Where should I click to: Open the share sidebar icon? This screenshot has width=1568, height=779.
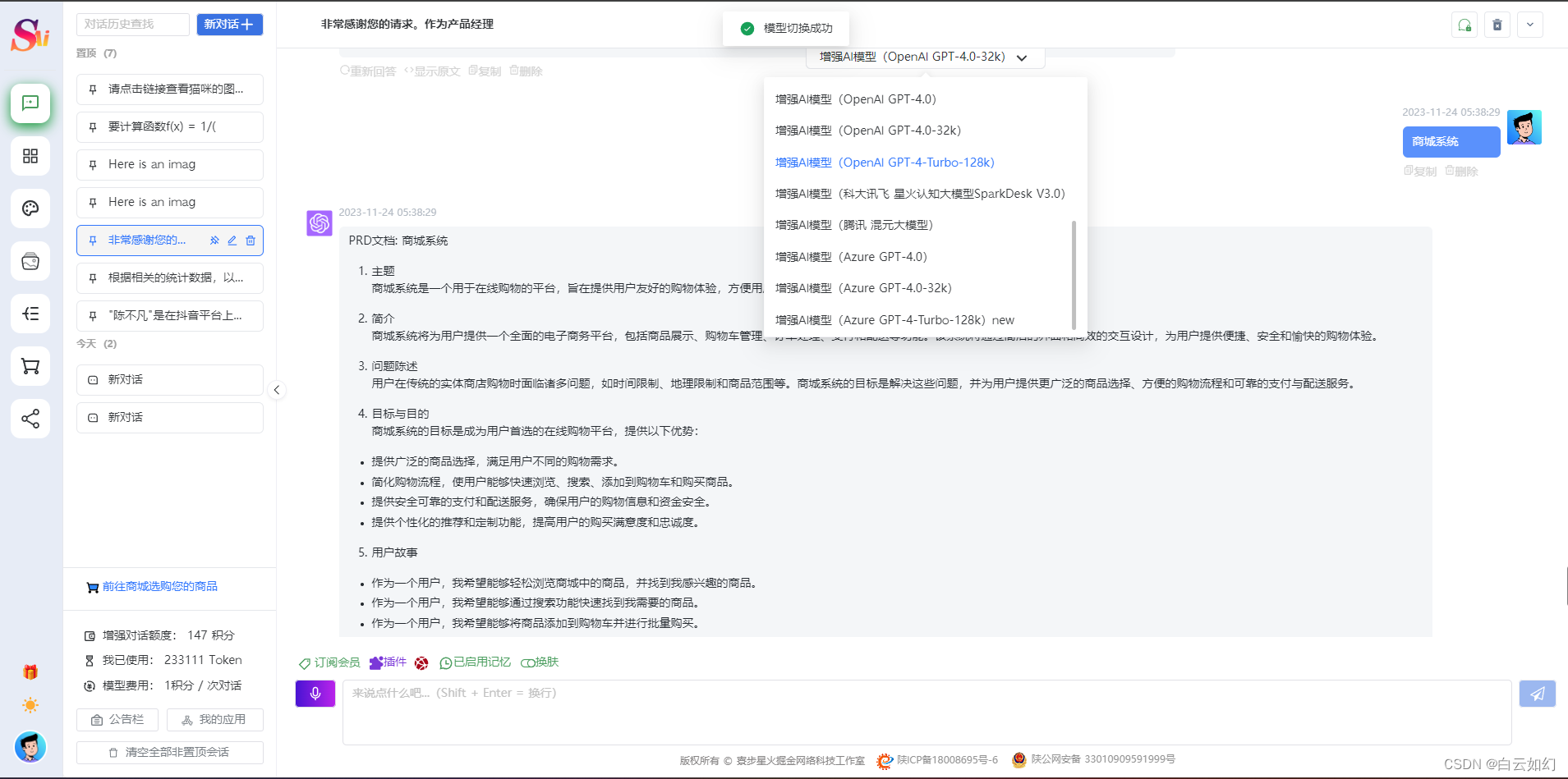[30, 419]
